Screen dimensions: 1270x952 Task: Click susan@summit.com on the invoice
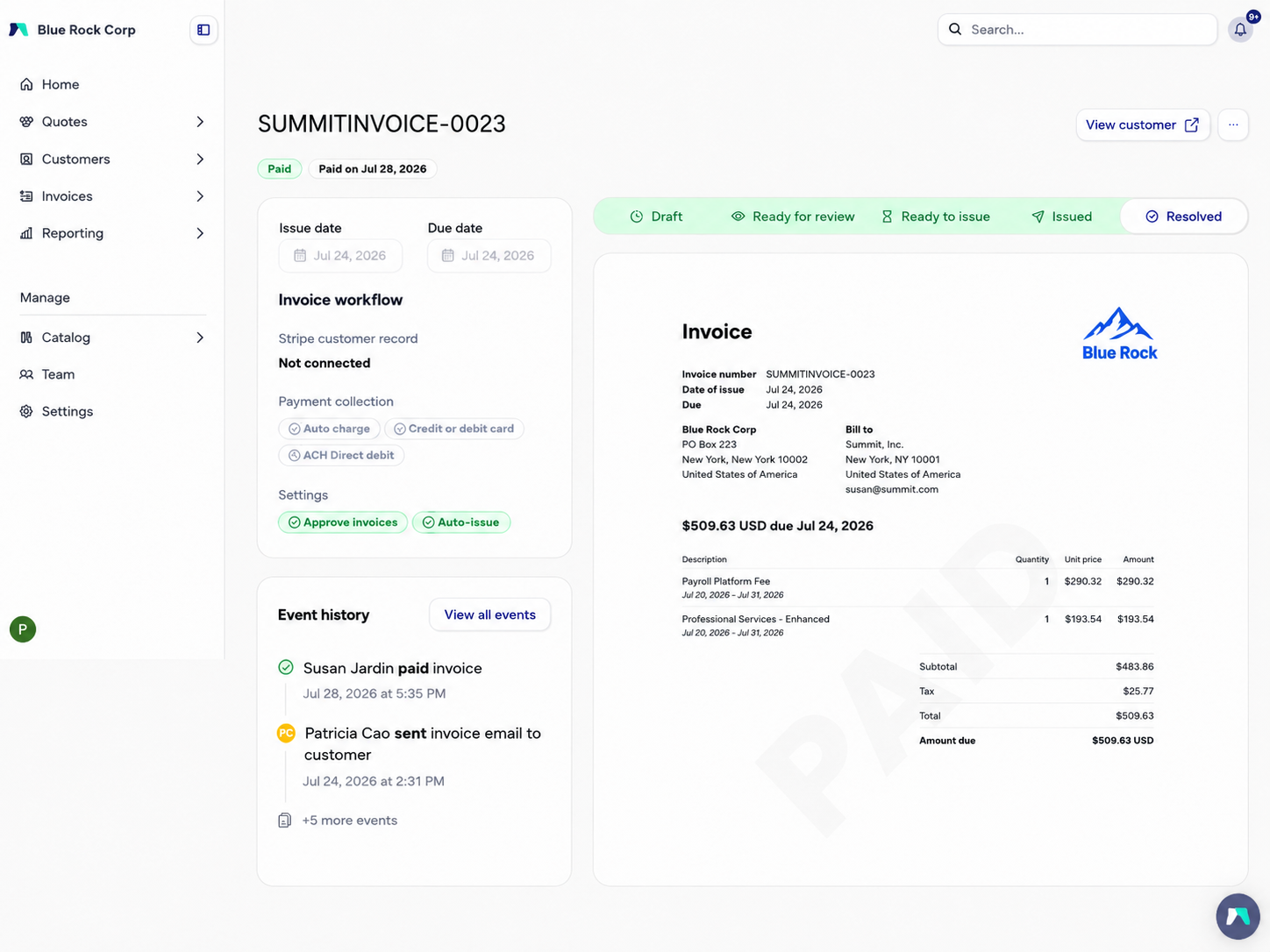tap(891, 489)
